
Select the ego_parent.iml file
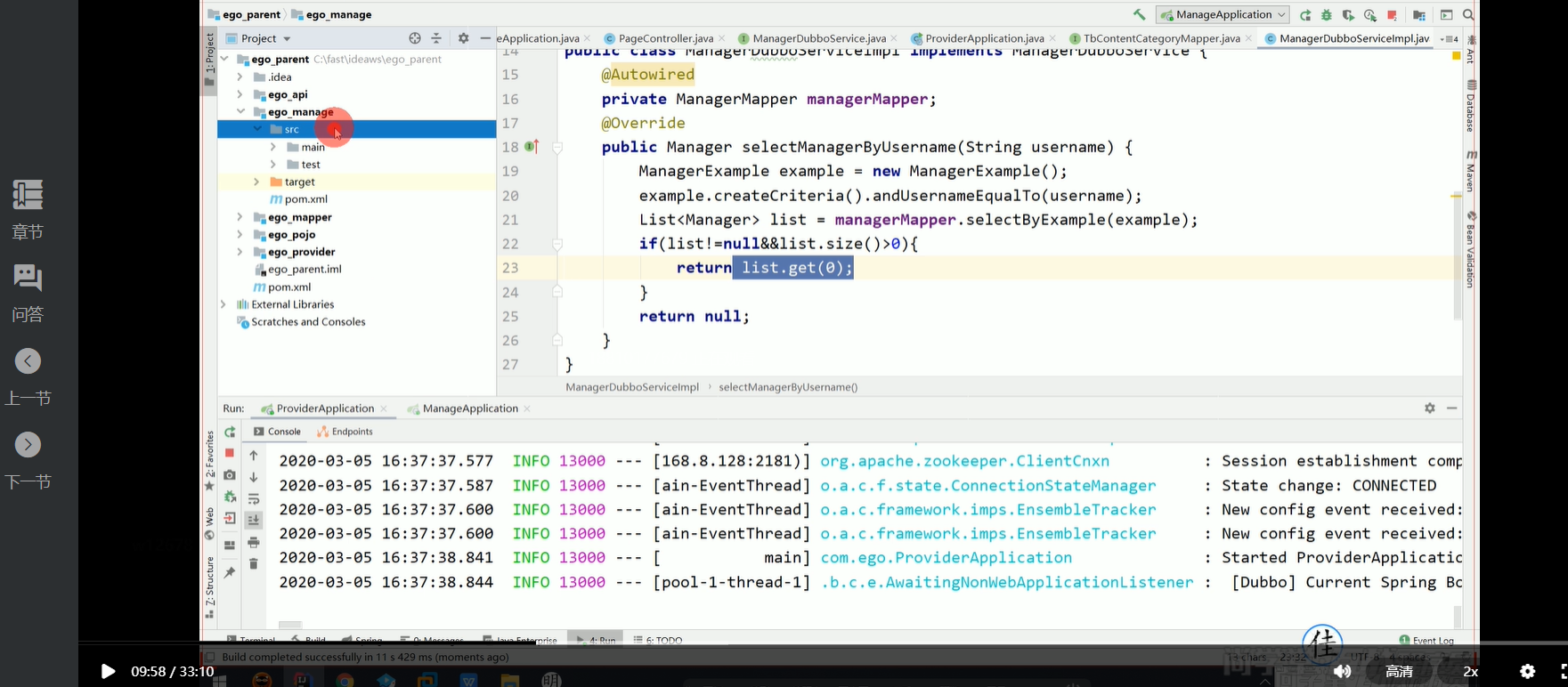[297, 270]
